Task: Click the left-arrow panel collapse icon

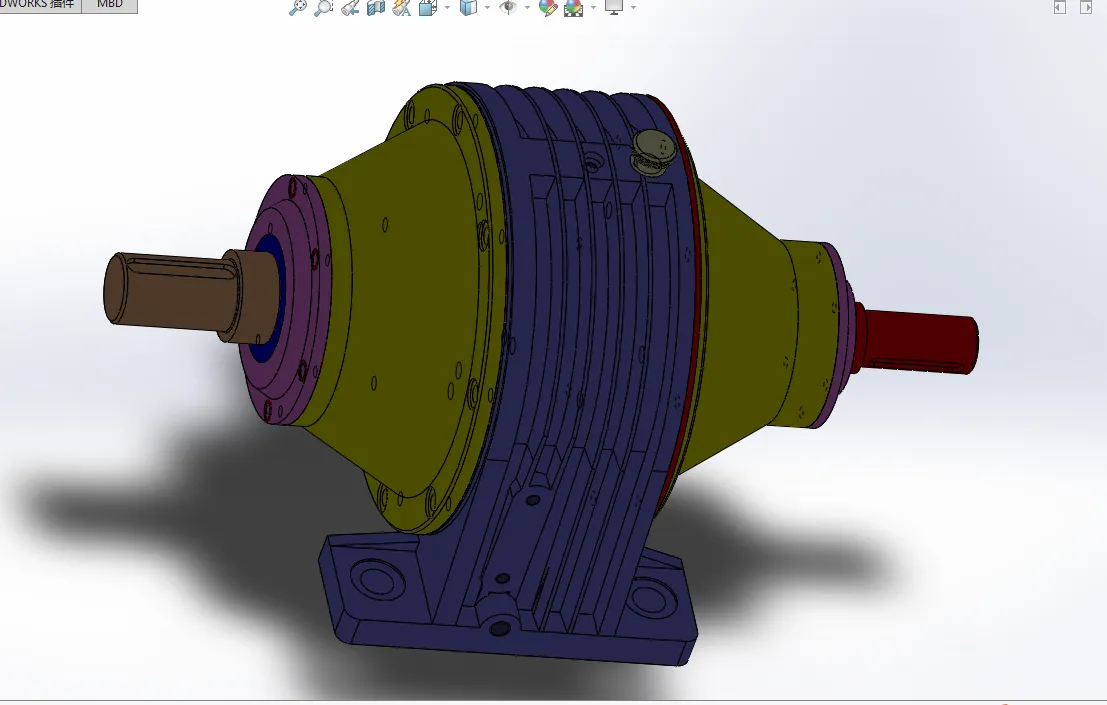Action: click(x=1060, y=7)
